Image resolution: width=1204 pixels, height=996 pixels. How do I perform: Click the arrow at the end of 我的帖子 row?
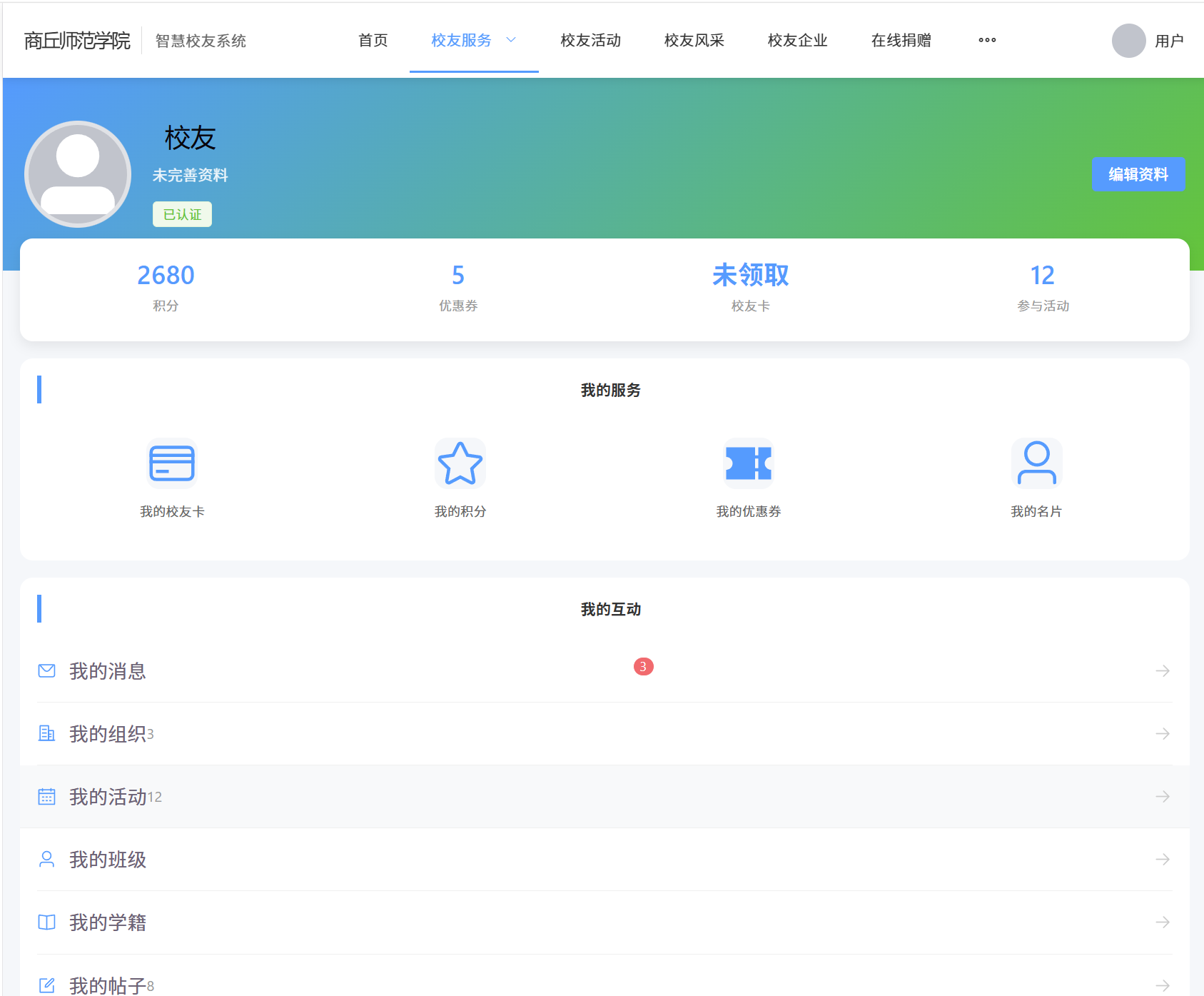point(1163,985)
